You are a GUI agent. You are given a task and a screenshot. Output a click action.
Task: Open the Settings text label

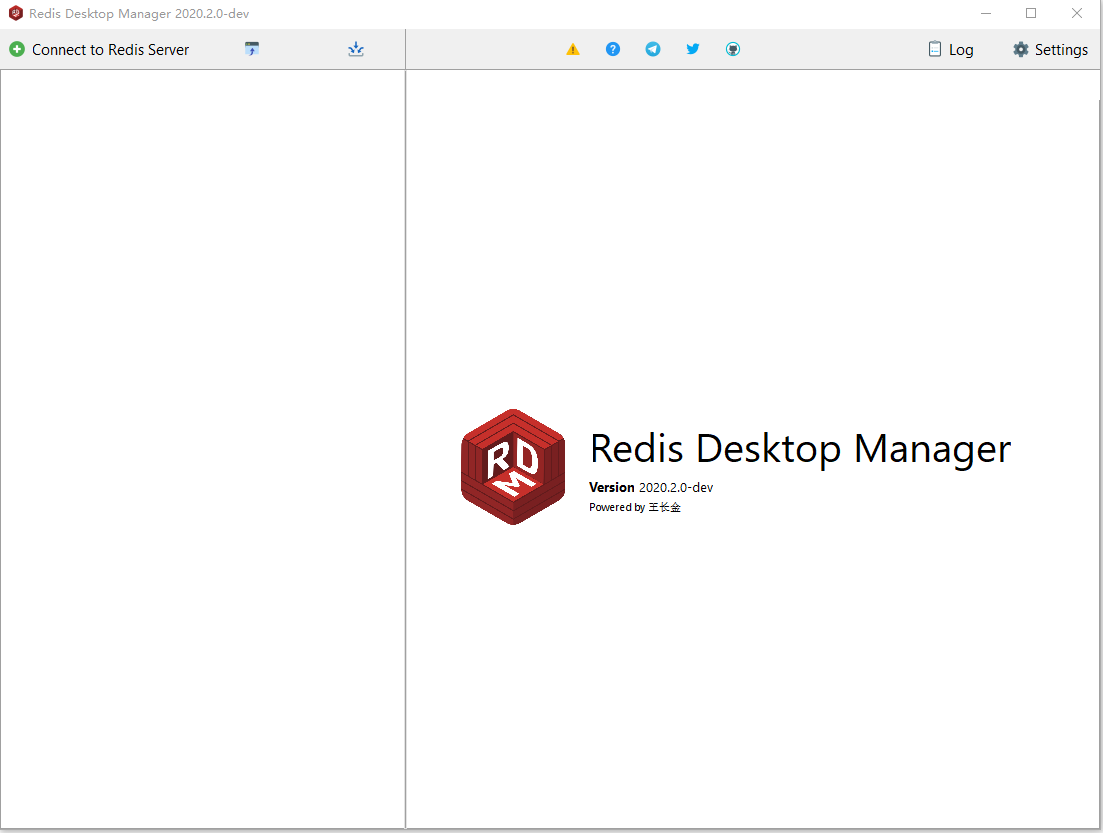tap(1061, 50)
